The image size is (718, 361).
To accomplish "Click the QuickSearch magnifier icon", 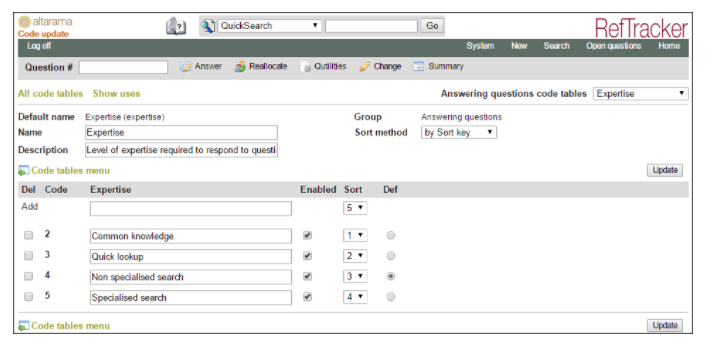I will click(208, 26).
